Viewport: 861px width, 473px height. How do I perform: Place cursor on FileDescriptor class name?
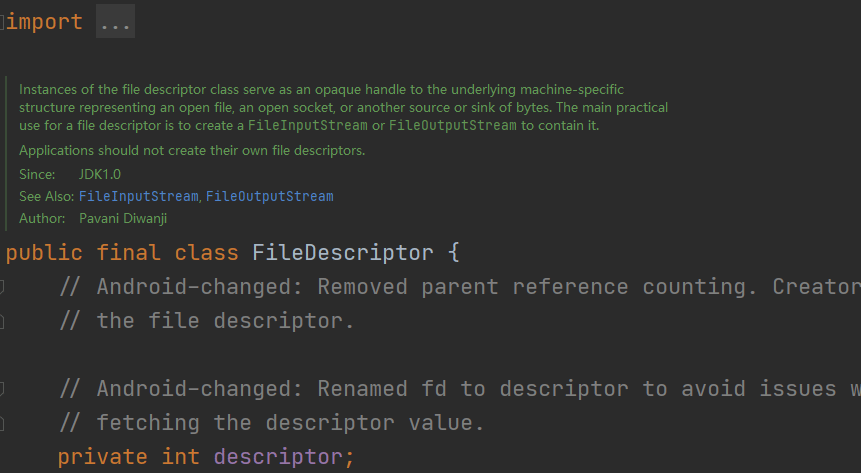click(x=342, y=252)
